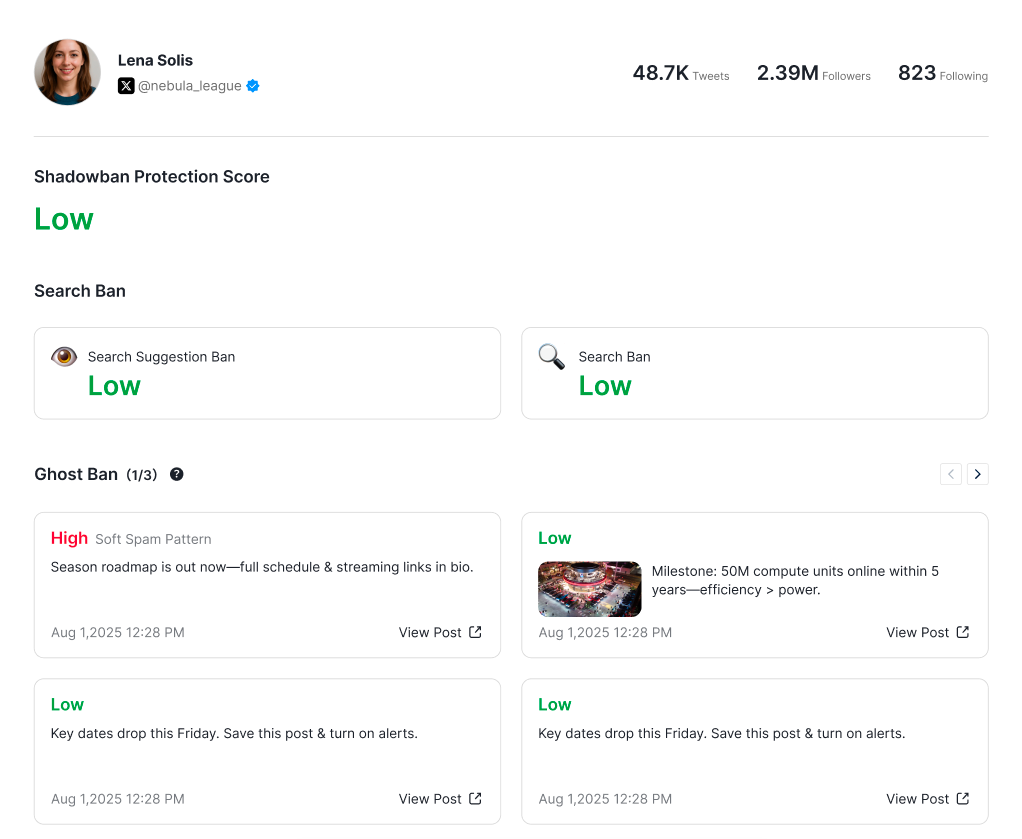Select the 2.39M Followers stat
Image resolution: width=1022 pixels, height=839 pixels.
pos(813,73)
